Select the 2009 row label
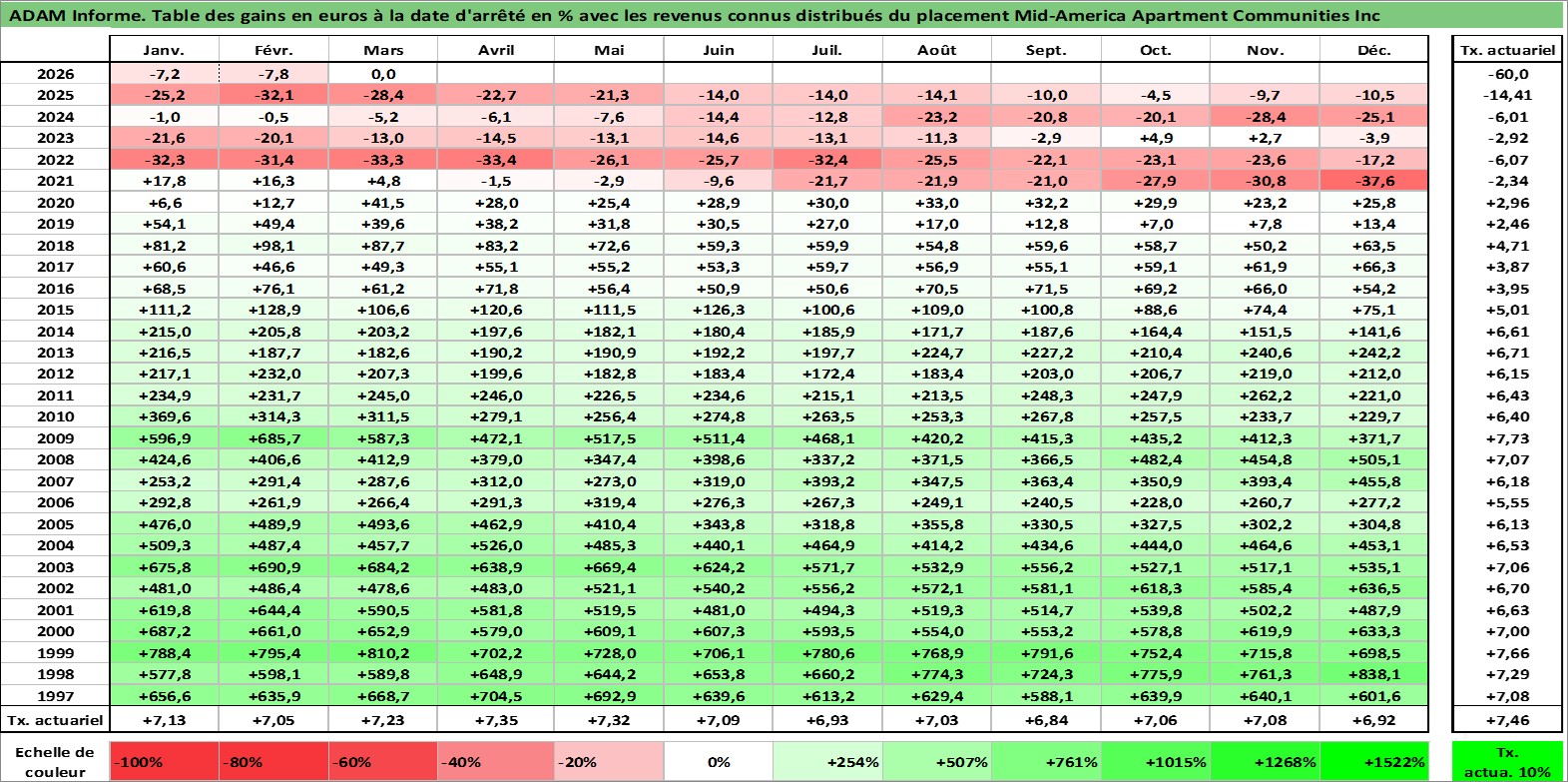The image size is (1568, 782). point(55,438)
